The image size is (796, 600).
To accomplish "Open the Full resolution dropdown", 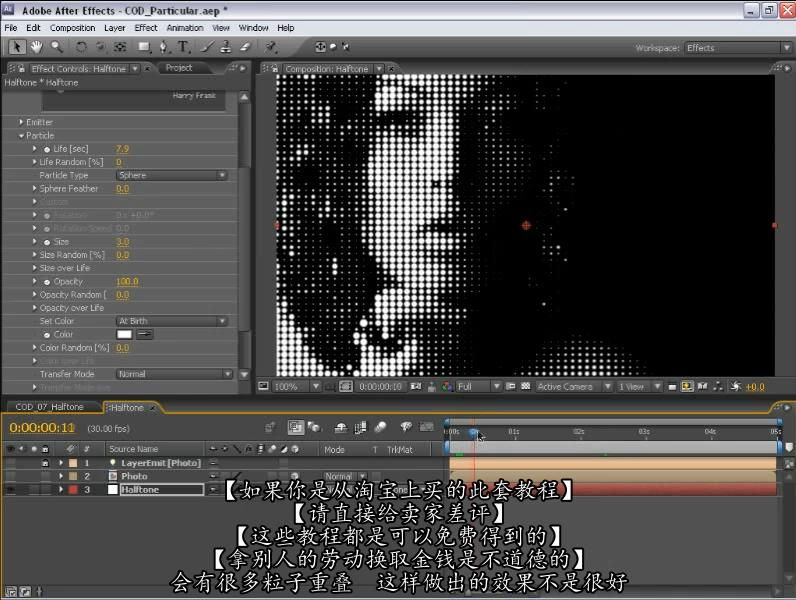I will coord(479,387).
